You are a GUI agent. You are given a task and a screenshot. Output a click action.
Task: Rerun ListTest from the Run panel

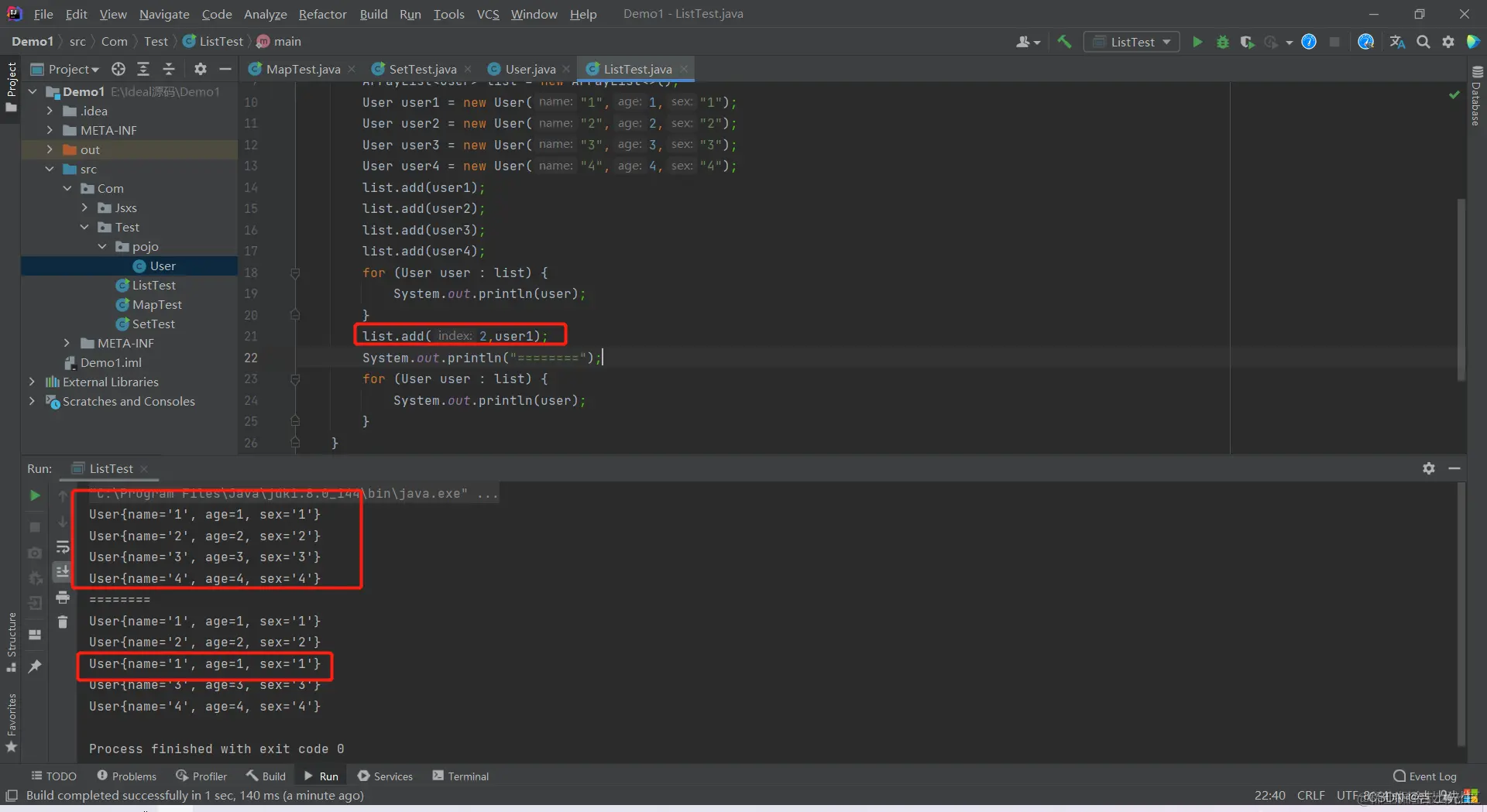pyautogui.click(x=35, y=495)
